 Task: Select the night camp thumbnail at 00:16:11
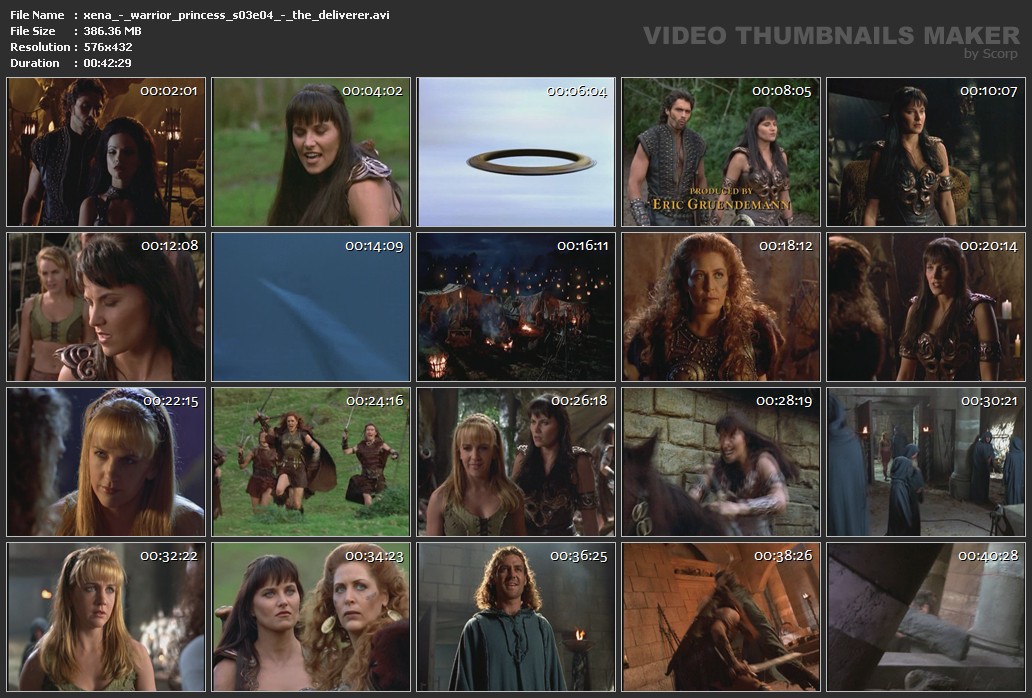[516, 307]
